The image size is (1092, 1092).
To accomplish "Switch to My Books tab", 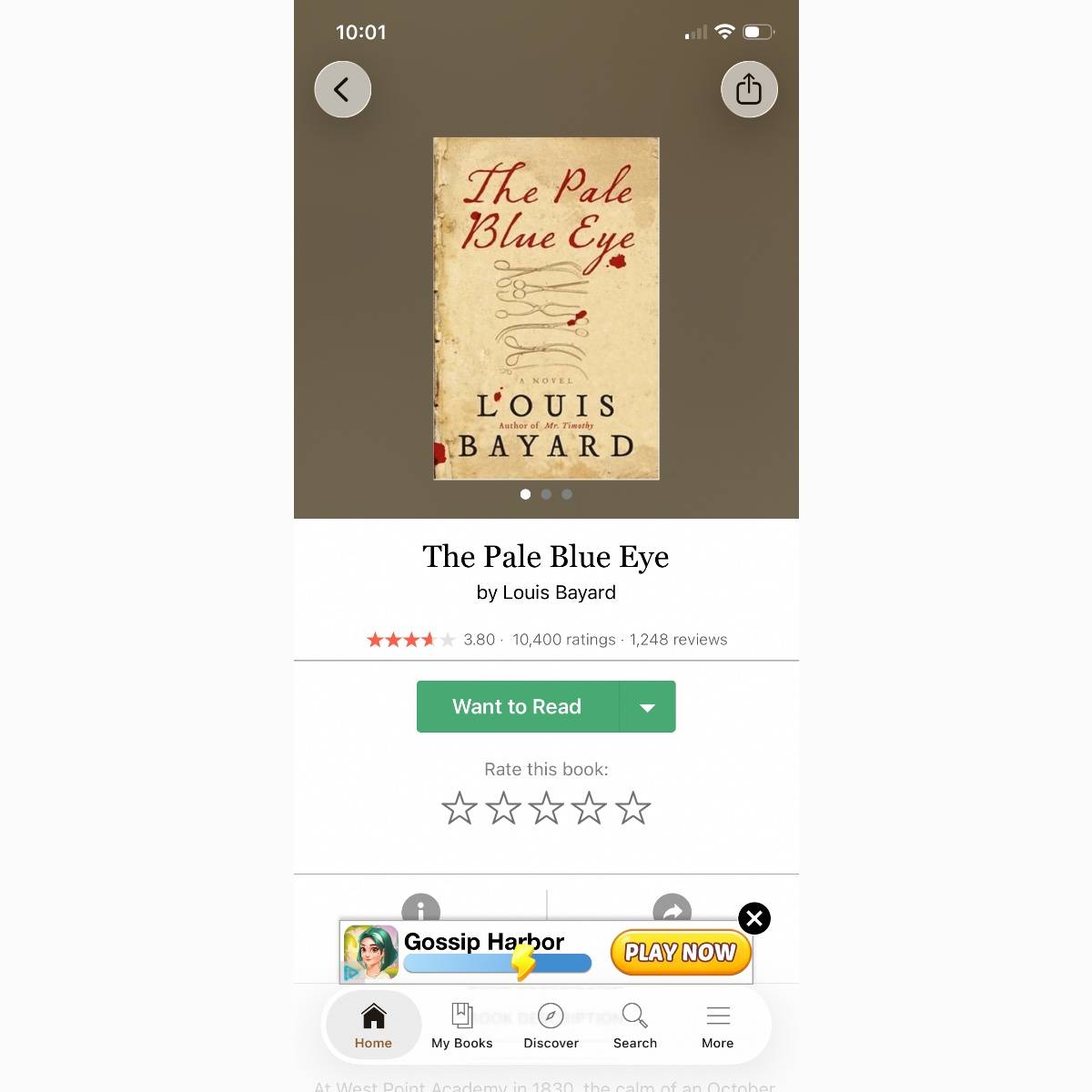I will [x=462, y=1026].
